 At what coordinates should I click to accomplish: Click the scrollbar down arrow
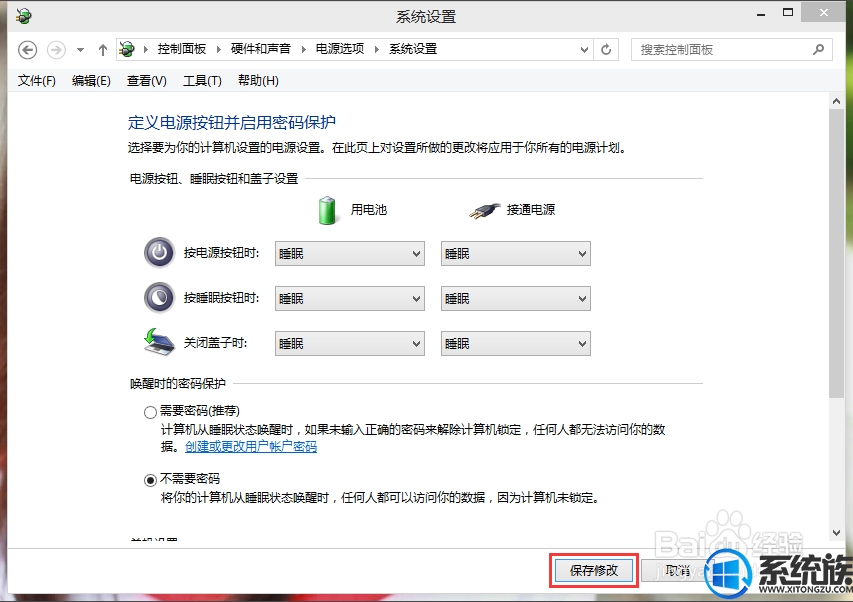pyautogui.click(x=836, y=533)
